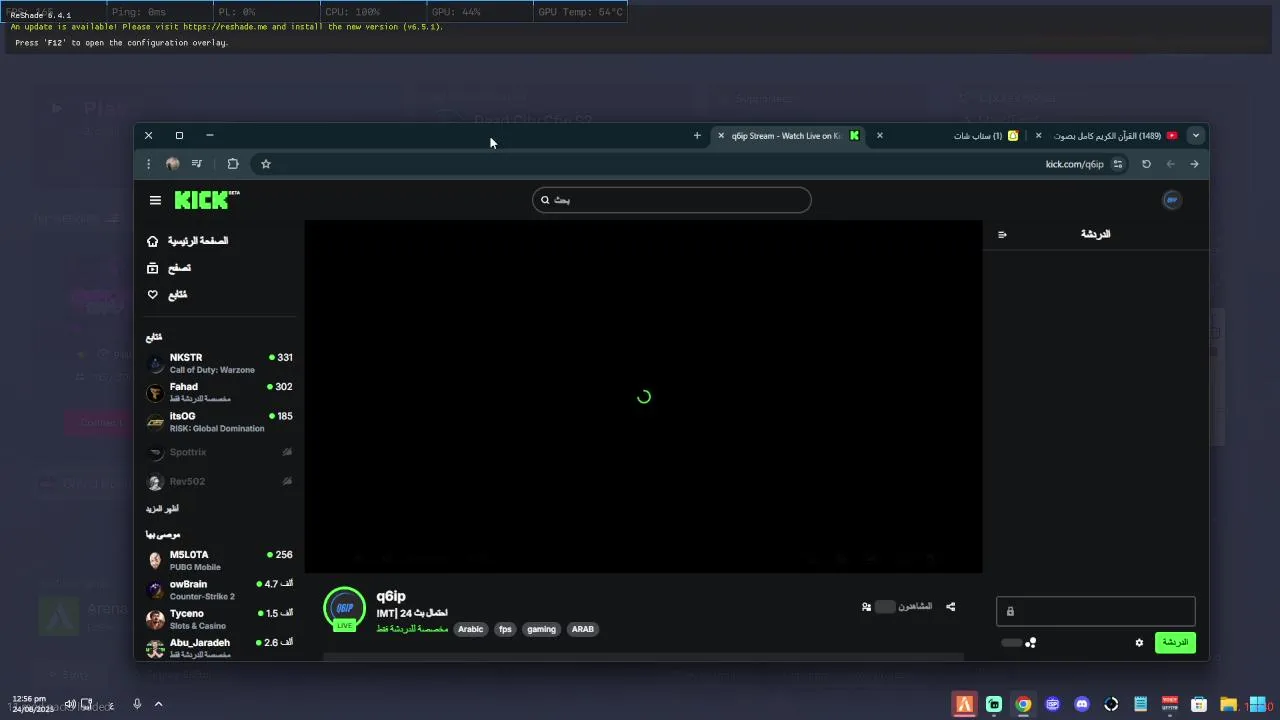Click the fps tag
This screenshot has height=720, width=1280.
[x=505, y=629]
